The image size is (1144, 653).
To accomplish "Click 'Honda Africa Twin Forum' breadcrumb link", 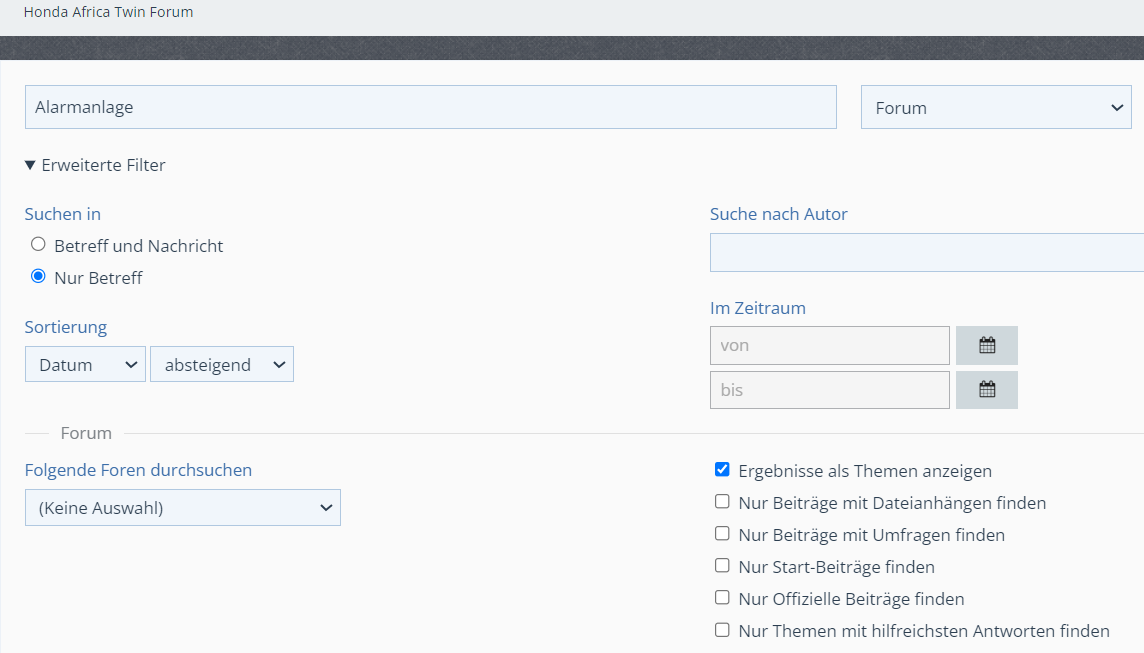I will [x=108, y=12].
